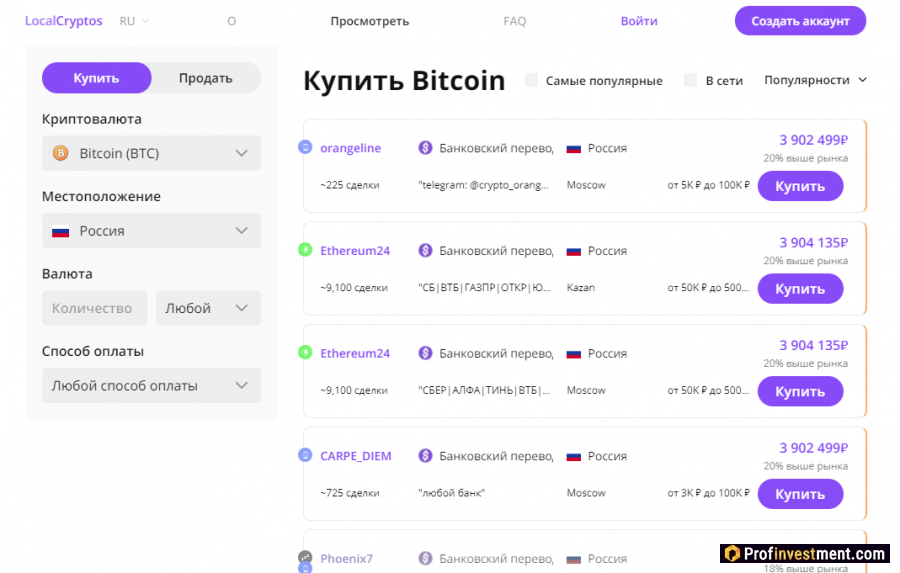Select the Купить tab in the sidebar

point(96,78)
